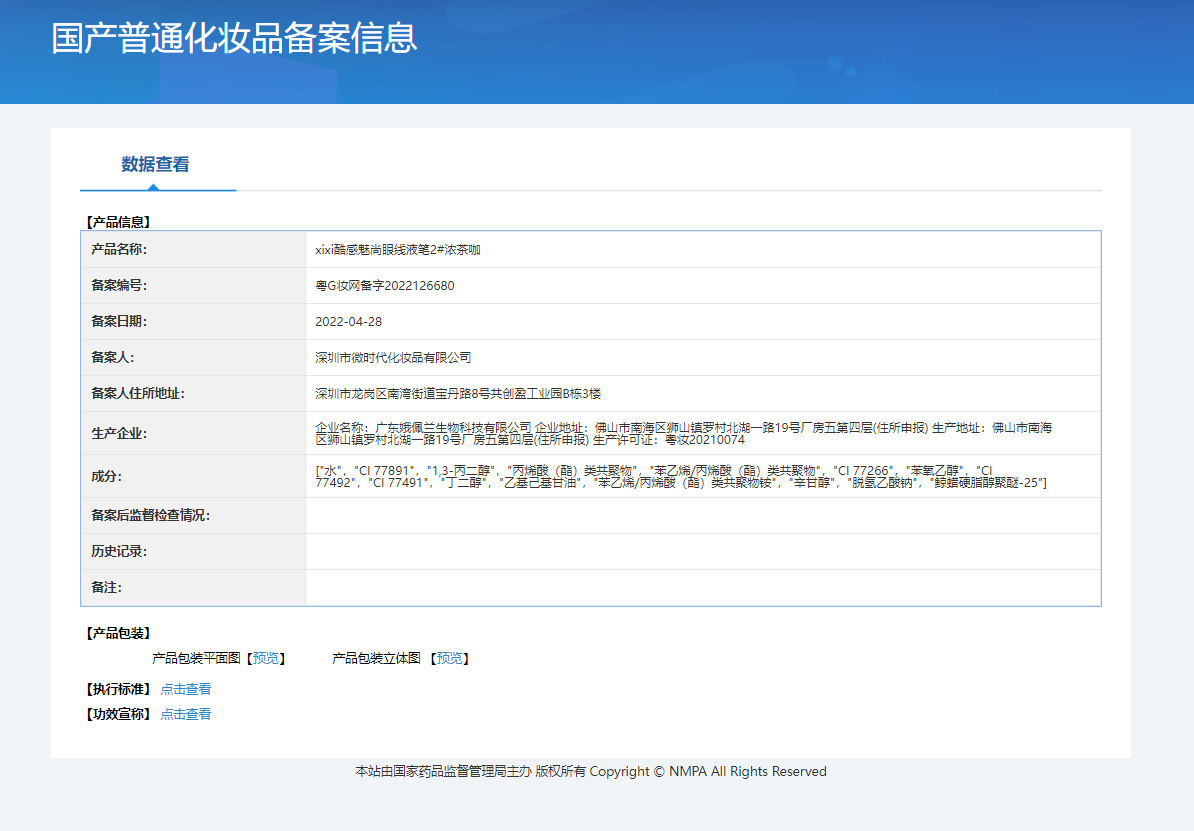
Task: Select the 备案编号 value 粤G妆网备字2022126680
Action: tap(385, 286)
